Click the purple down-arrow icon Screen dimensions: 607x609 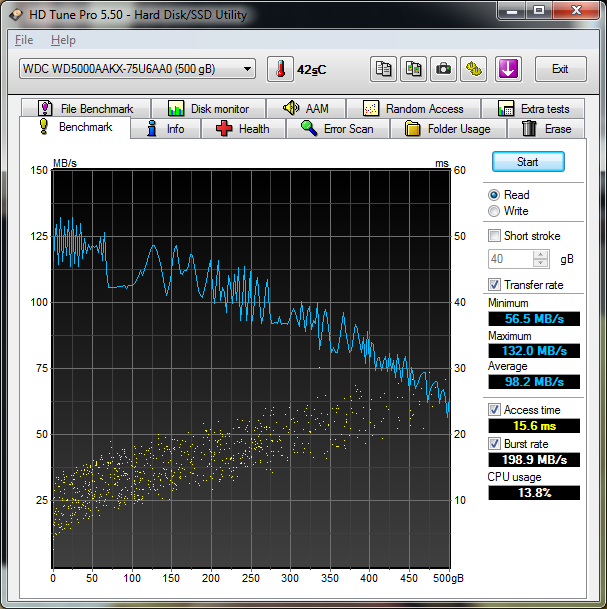508,69
